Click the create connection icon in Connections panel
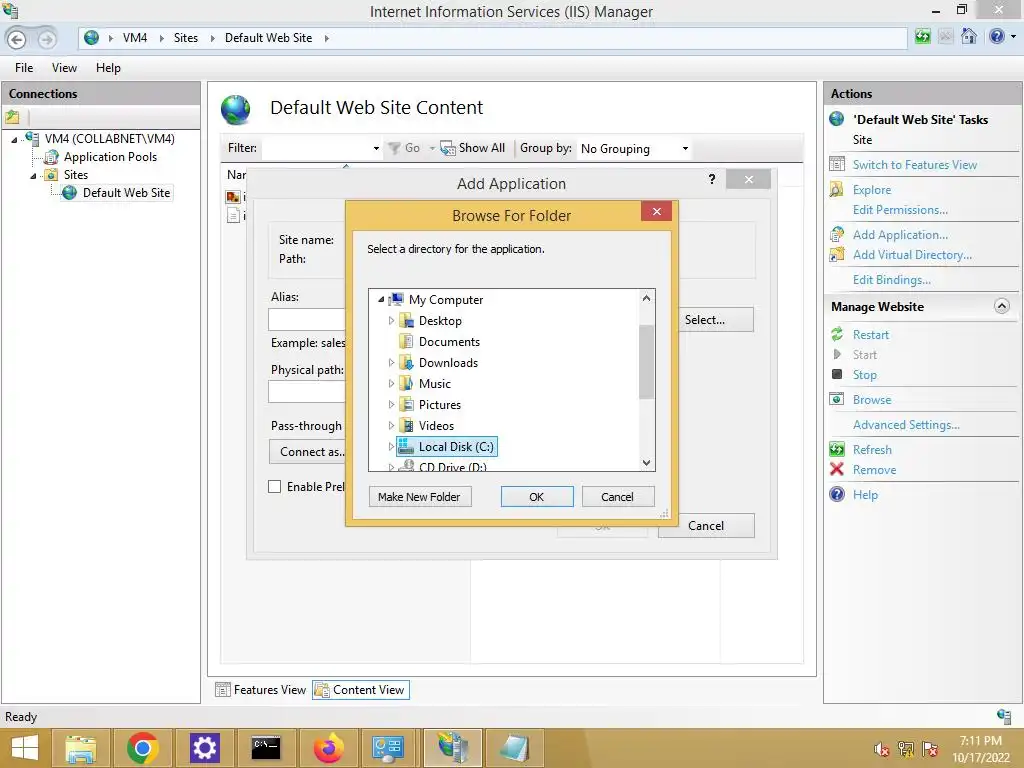Image resolution: width=1024 pixels, height=768 pixels. tap(12, 118)
